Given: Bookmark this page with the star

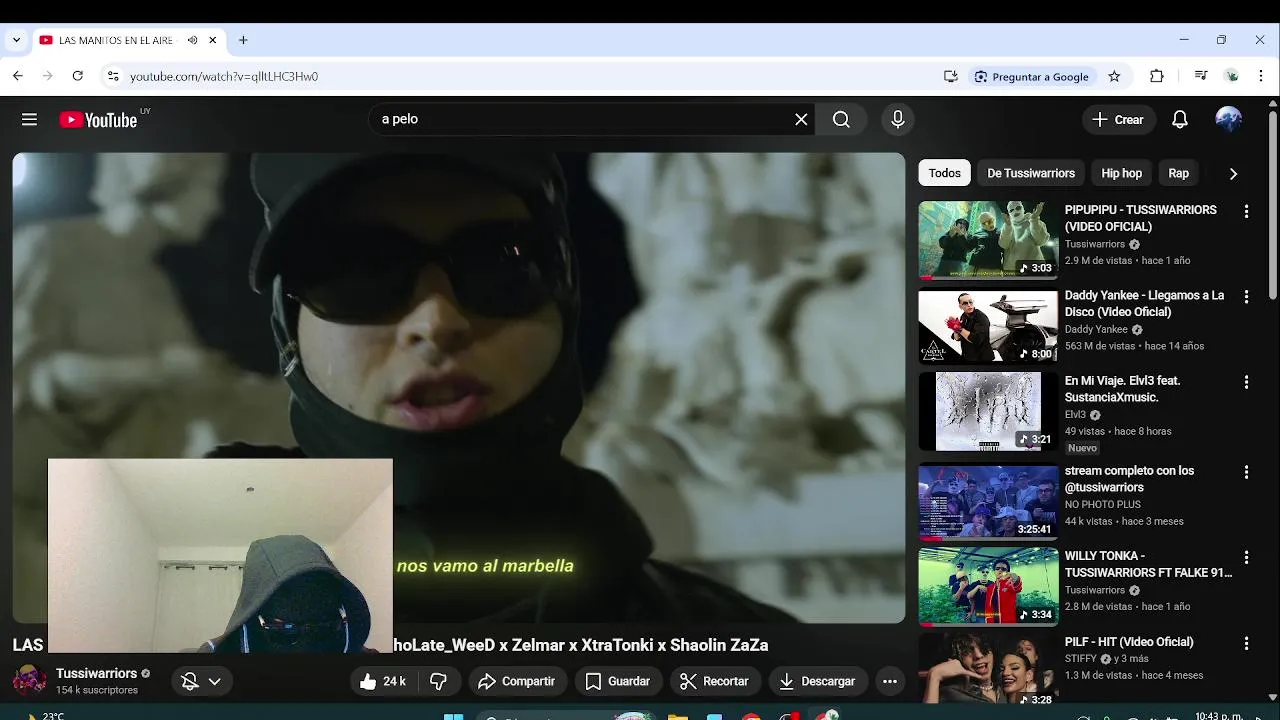Looking at the screenshot, I should pyautogui.click(x=1114, y=76).
